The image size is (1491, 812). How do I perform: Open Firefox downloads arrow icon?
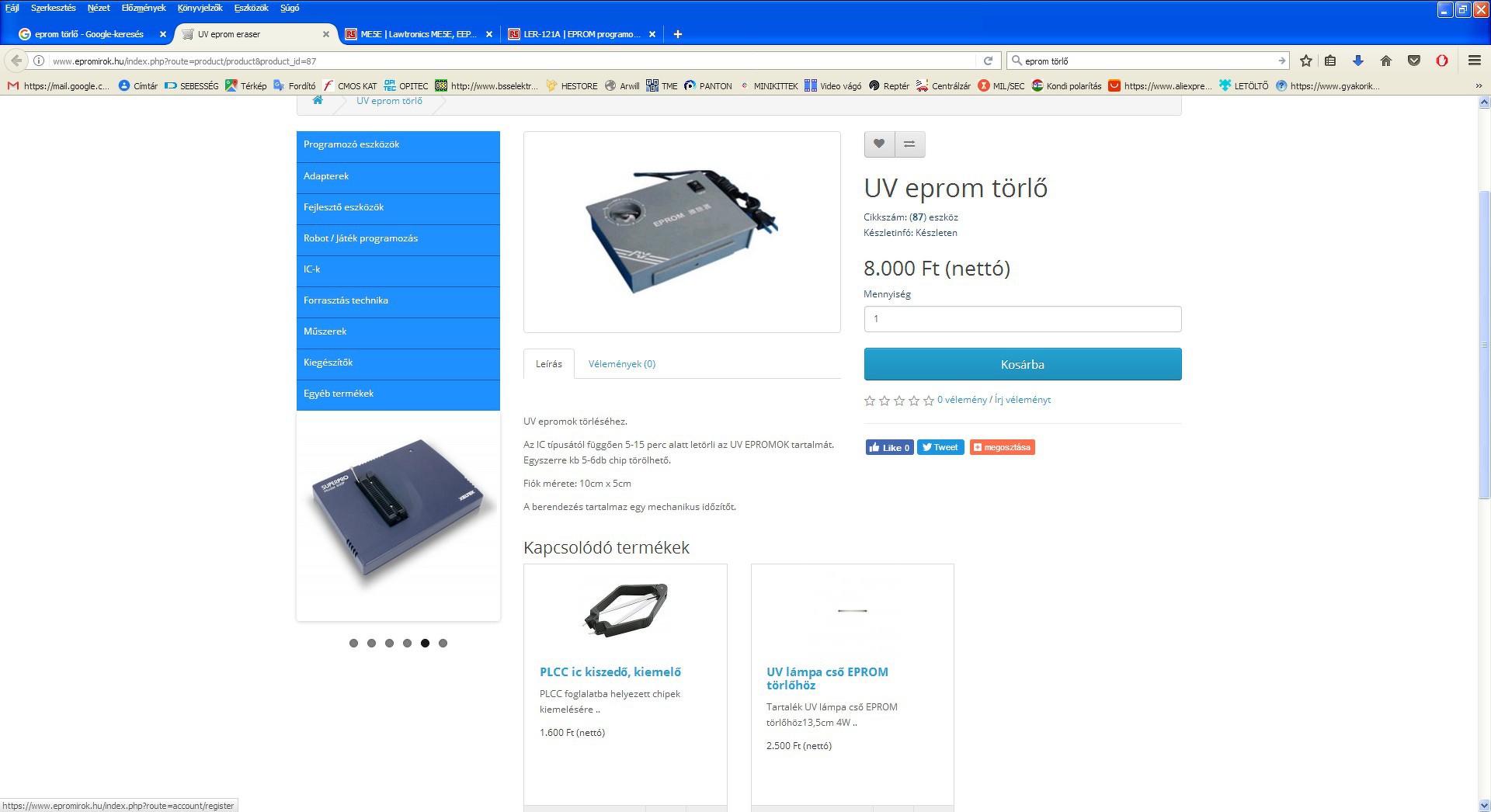pos(1358,61)
